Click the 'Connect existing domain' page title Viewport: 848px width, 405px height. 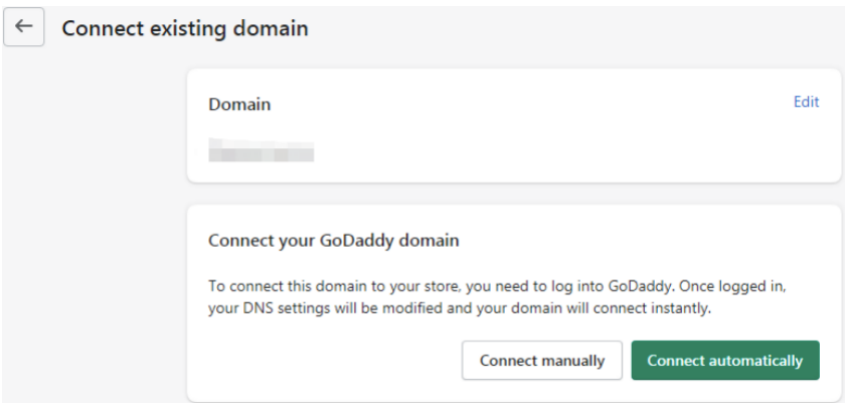point(185,29)
